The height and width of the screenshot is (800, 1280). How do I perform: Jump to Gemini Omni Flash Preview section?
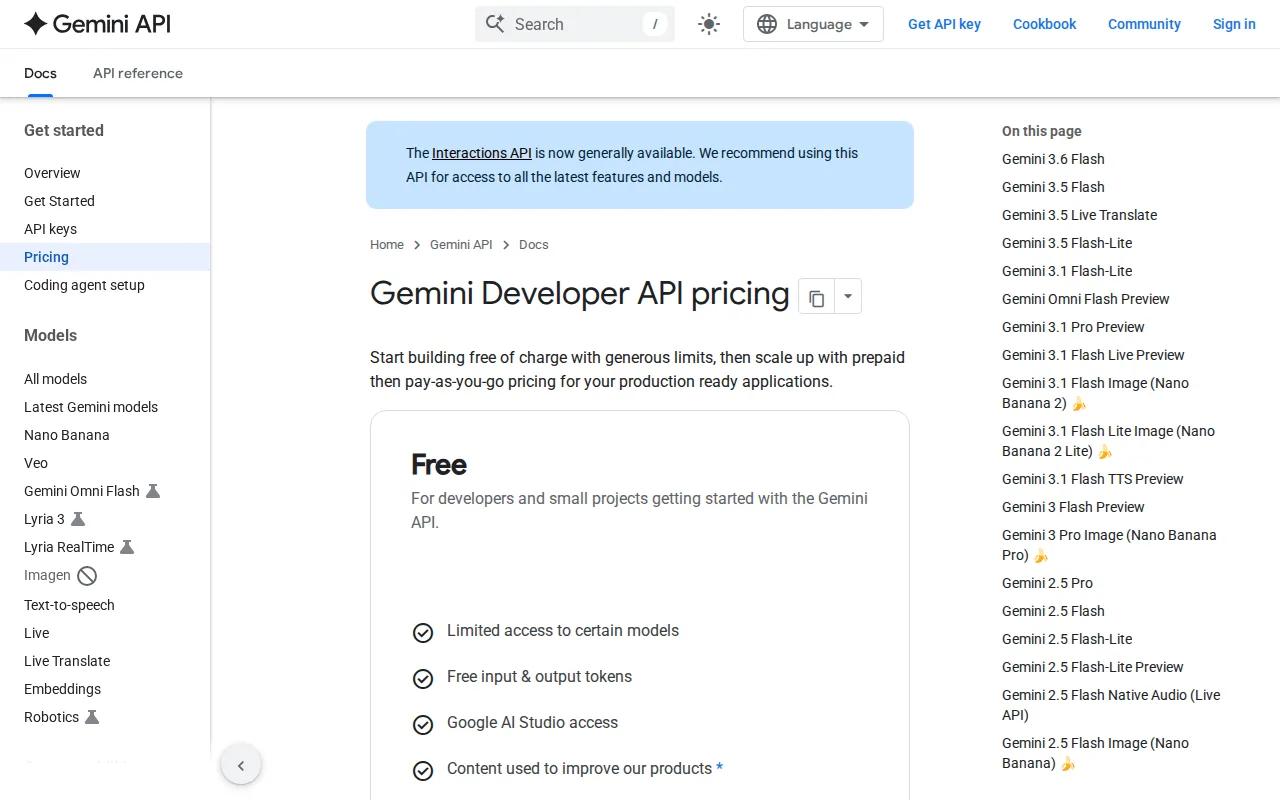(x=1085, y=299)
